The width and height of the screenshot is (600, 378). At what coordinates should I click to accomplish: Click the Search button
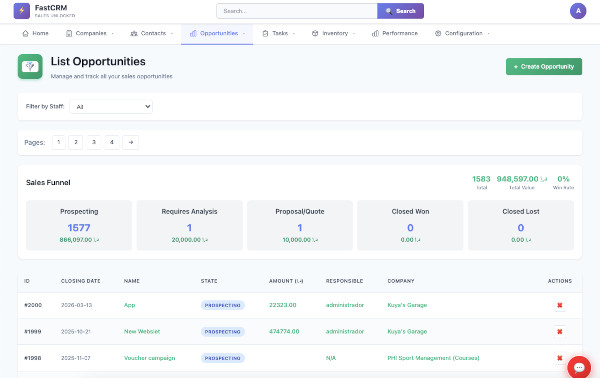400,11
